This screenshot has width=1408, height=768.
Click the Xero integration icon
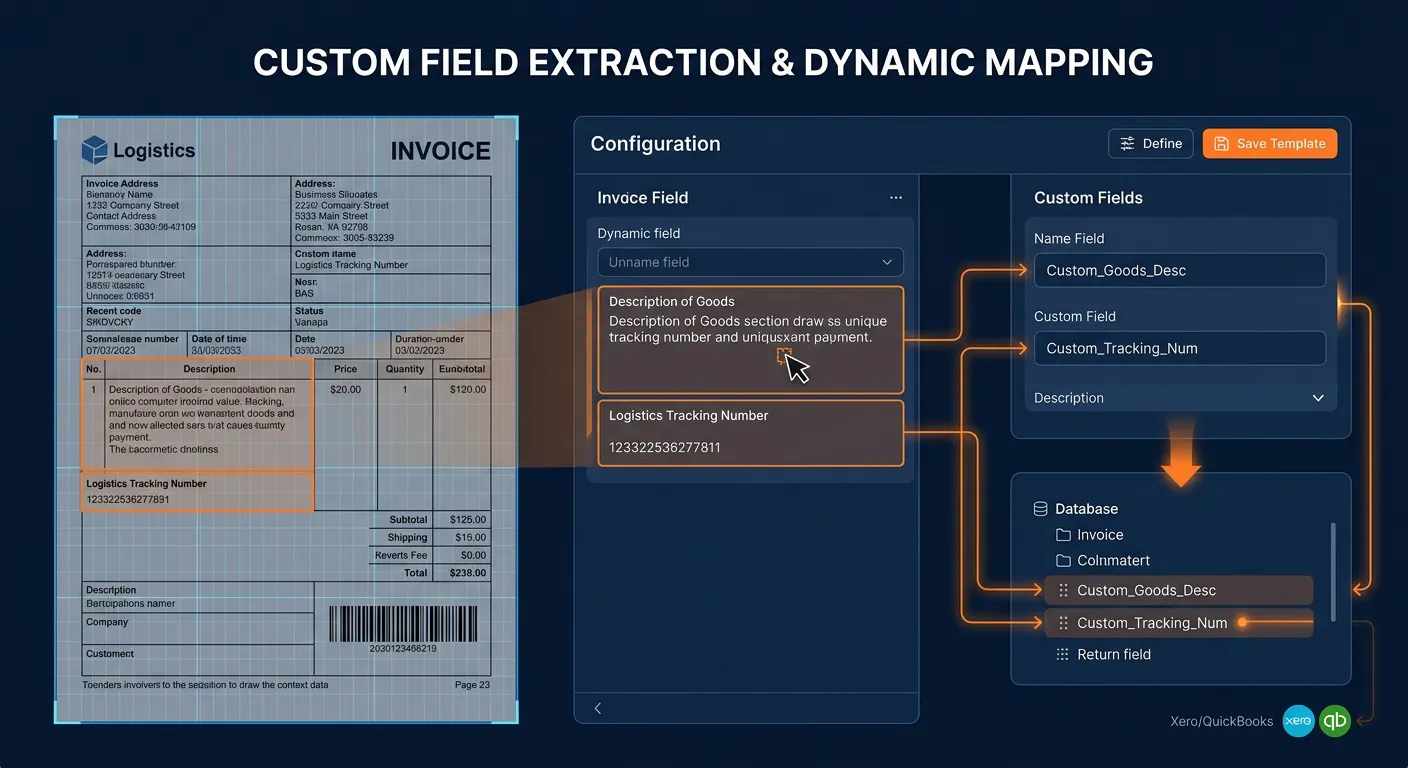[1298, 721]
